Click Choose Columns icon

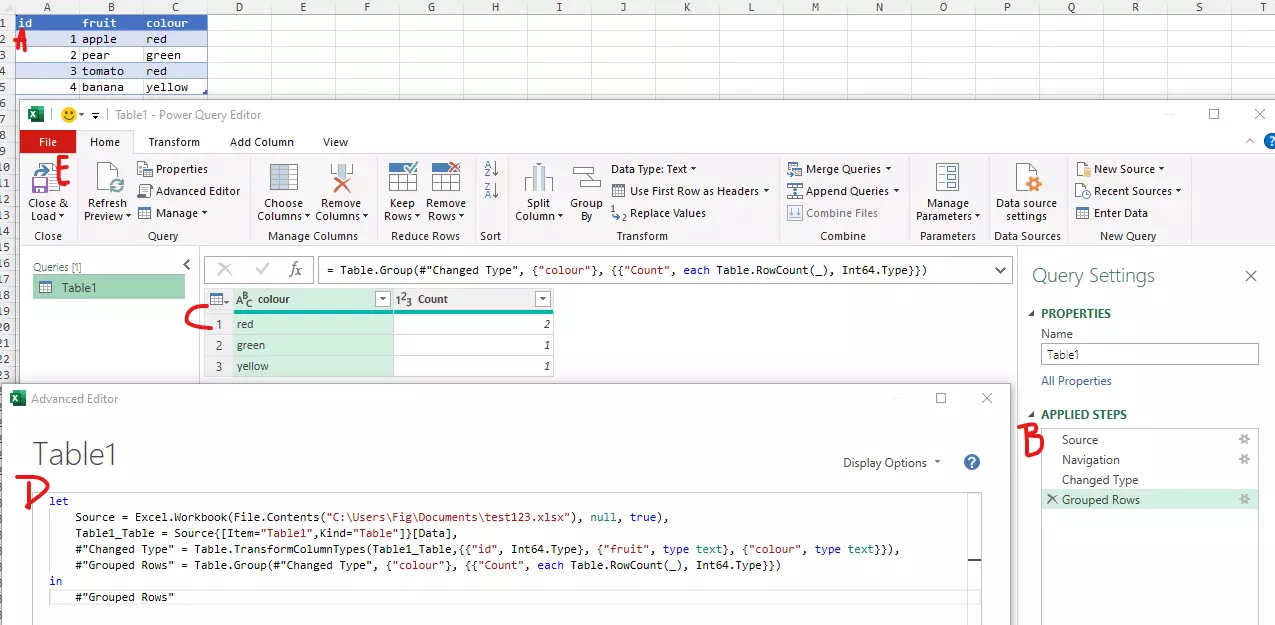pyautogui.click(x=284, y=178)
